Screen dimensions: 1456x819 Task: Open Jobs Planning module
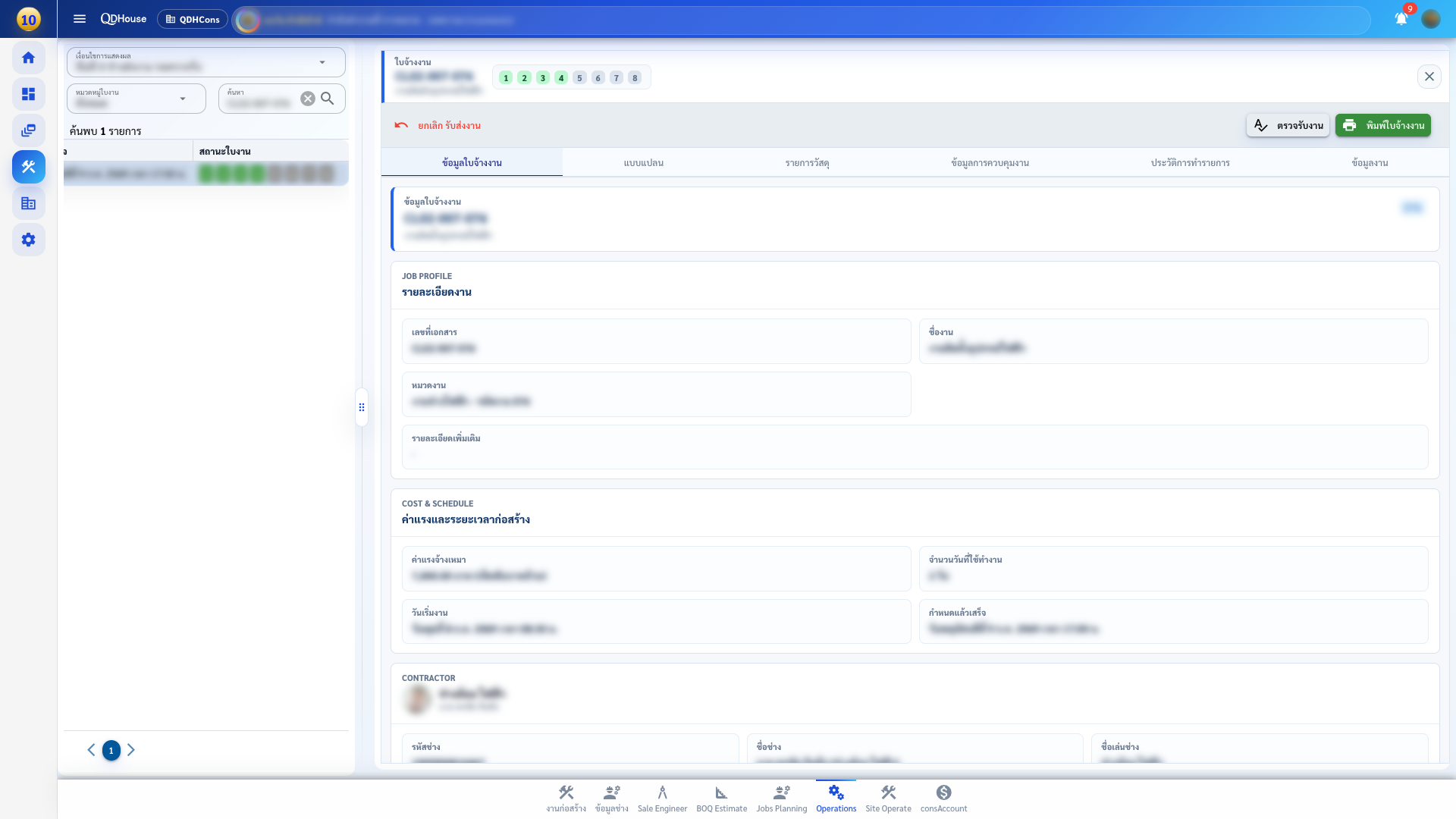coord(782,799)
